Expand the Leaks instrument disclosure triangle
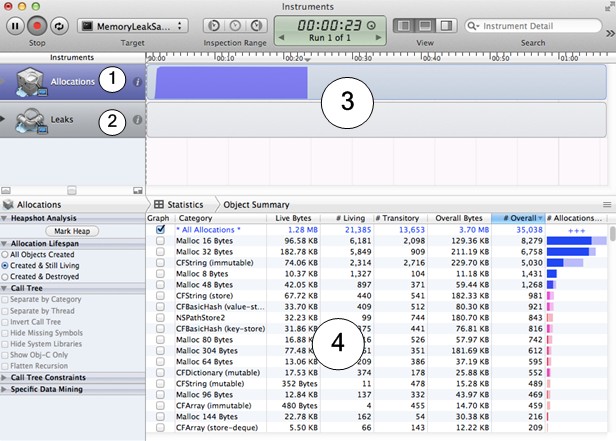The height and width of the screenshot is (441, 616). 3,119
